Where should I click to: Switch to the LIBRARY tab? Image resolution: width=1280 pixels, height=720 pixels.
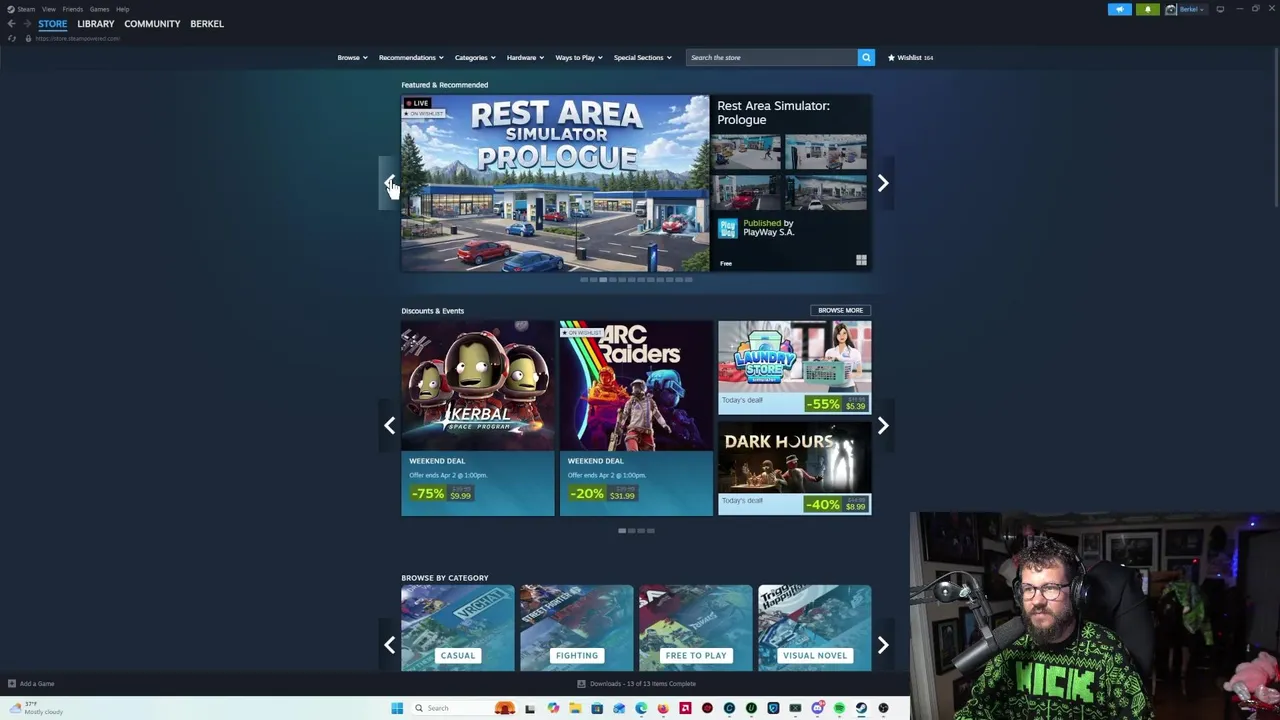[x=96, y=24]
